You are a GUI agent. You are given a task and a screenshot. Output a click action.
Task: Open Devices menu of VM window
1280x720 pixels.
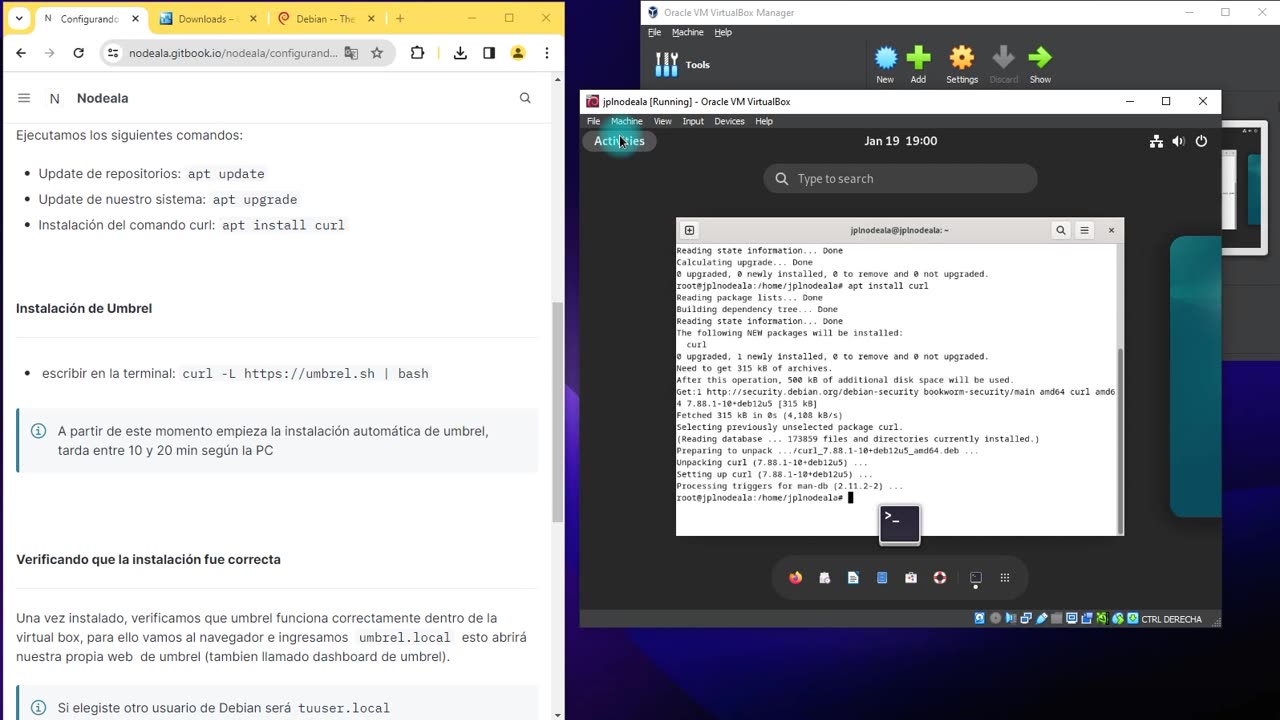[x=729, y=121]
